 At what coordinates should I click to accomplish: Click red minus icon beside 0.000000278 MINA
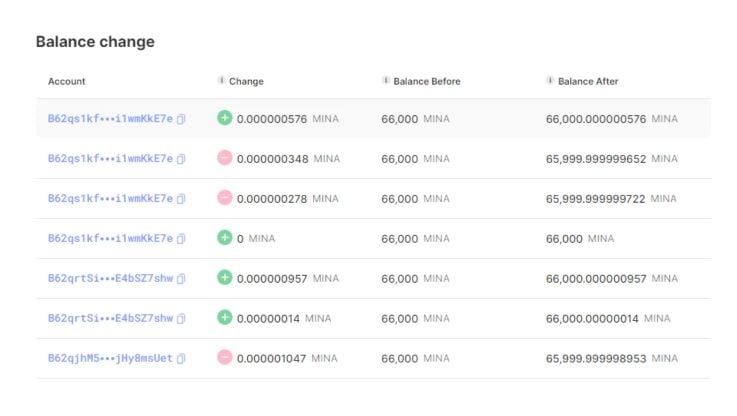225,198
